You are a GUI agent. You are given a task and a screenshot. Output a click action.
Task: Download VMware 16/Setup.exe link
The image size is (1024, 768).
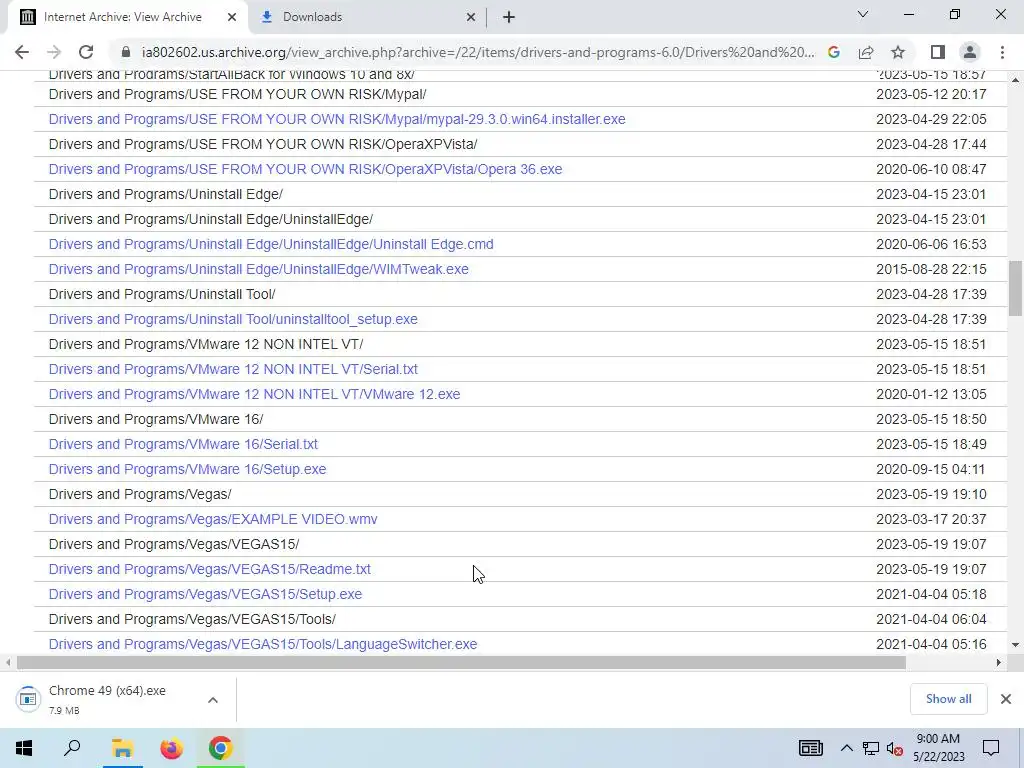pos(187,469)
